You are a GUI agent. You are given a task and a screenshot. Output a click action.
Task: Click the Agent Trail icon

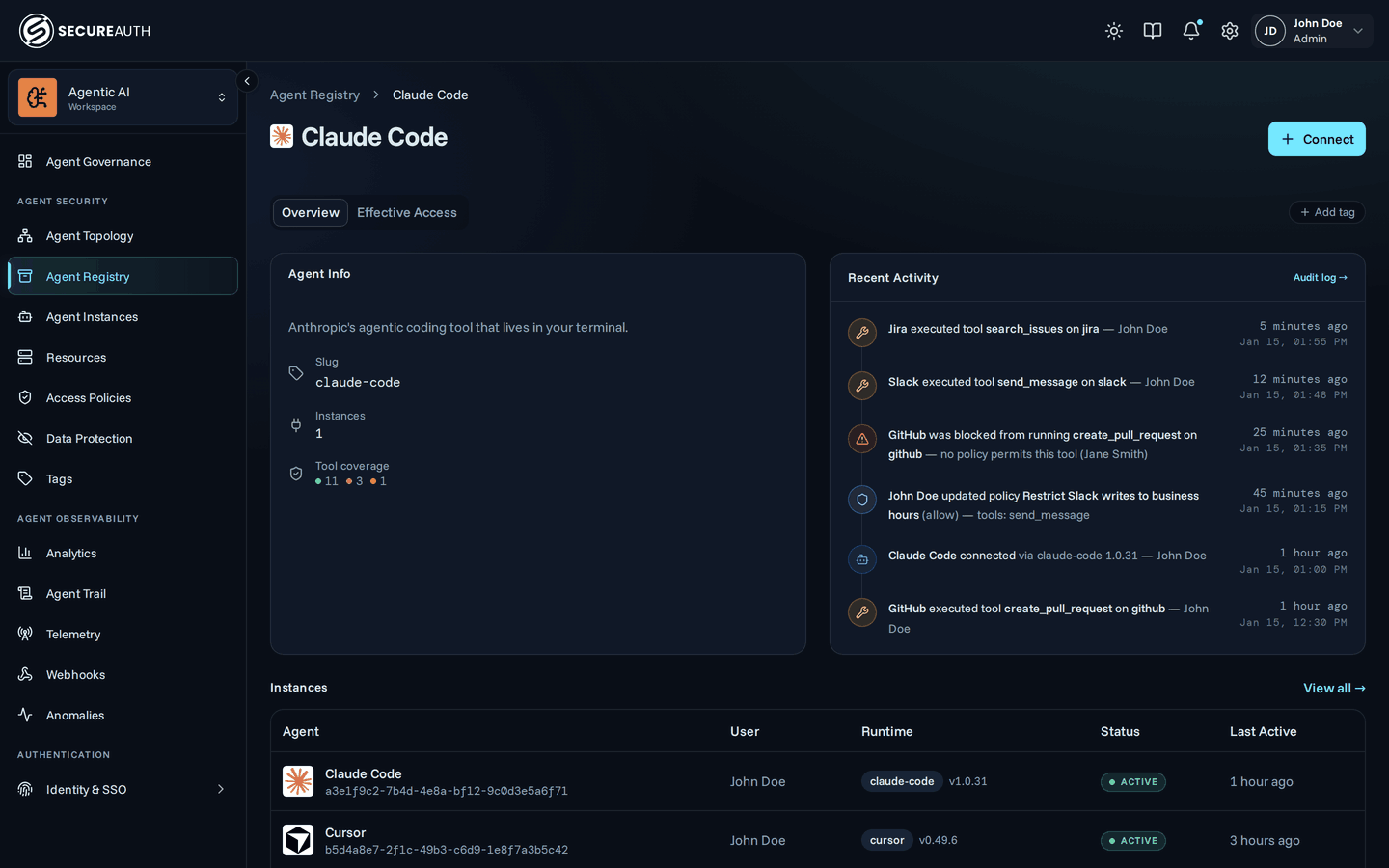pos(25,594)
